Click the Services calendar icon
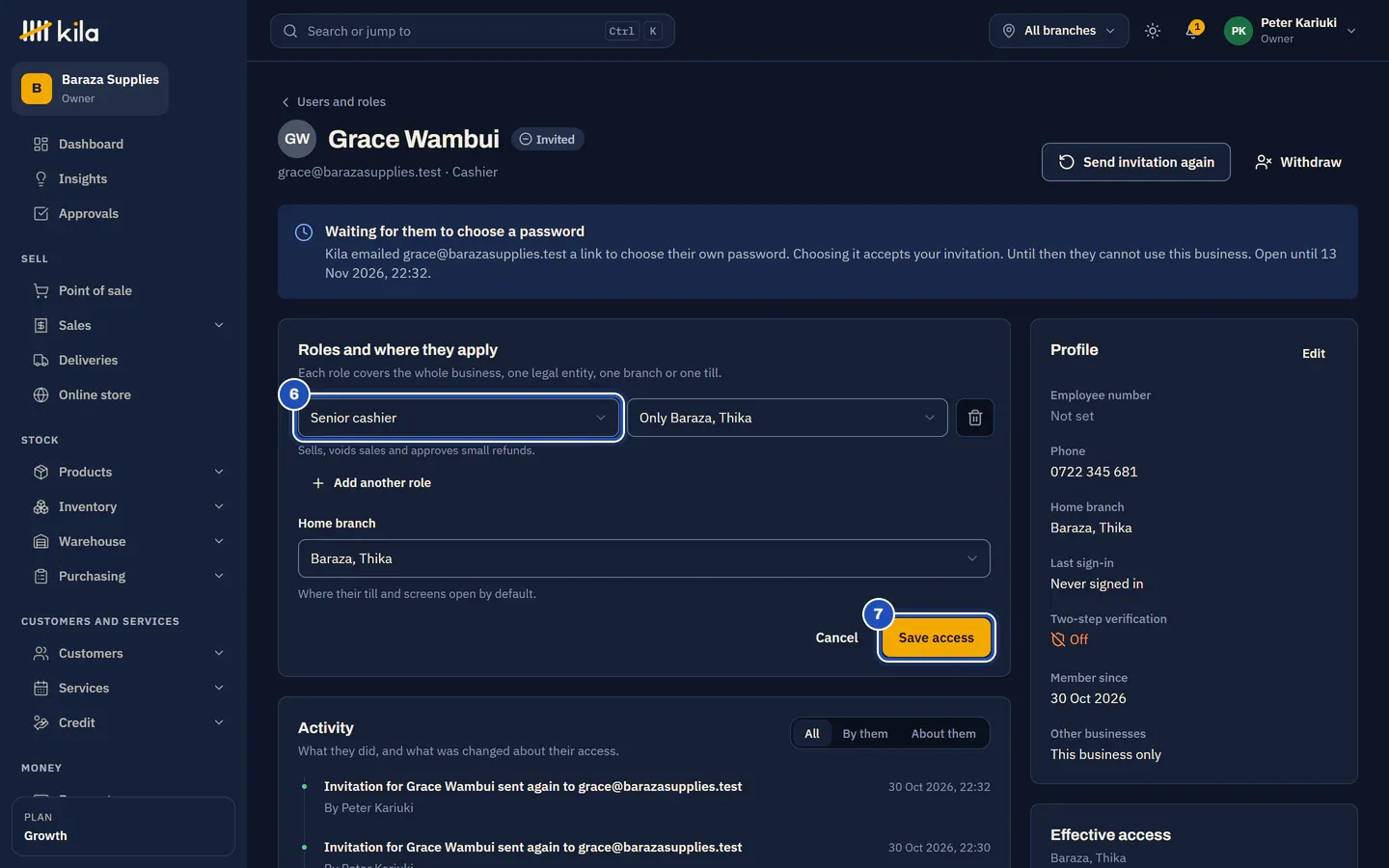This screenshot has height=868, width=1389. pos(41,688)
